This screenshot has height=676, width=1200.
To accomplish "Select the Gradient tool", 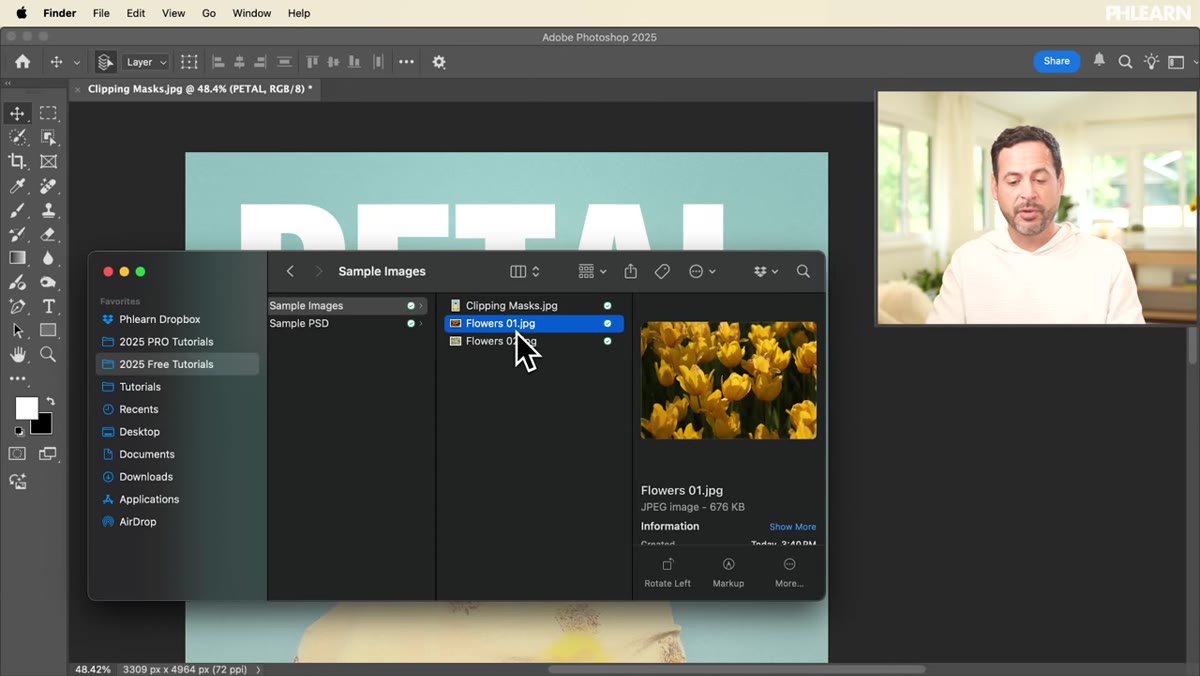I will pos(17,258).
